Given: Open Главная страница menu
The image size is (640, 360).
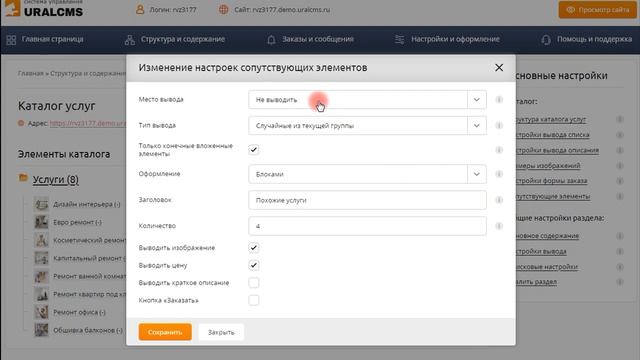Looking at the screenshot, I should pyautogui.click(x=45, y=40).
